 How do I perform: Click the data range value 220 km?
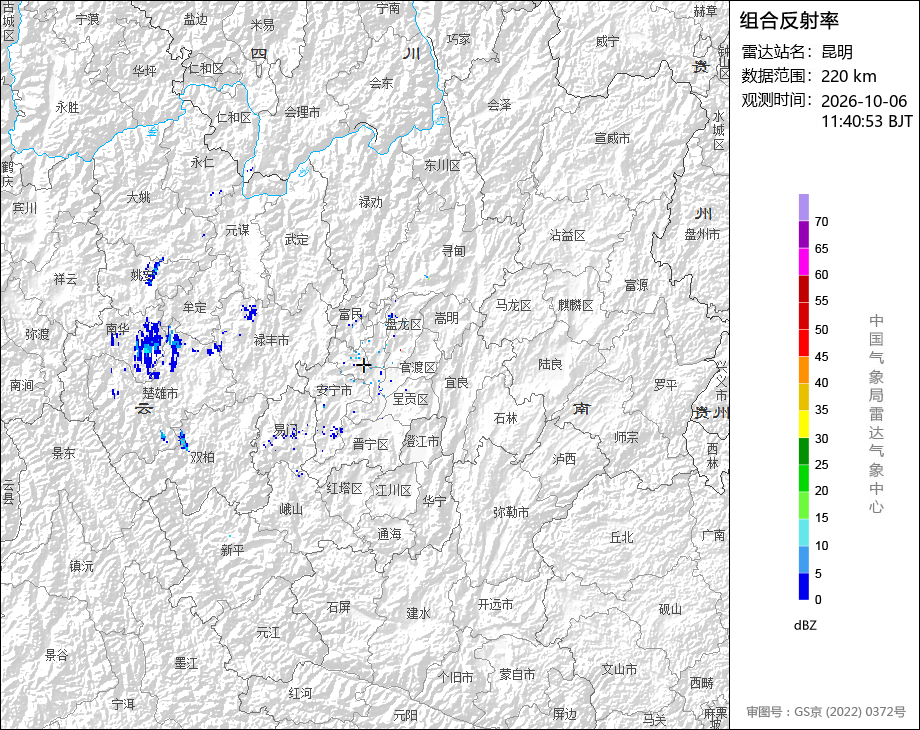(848, 76)
